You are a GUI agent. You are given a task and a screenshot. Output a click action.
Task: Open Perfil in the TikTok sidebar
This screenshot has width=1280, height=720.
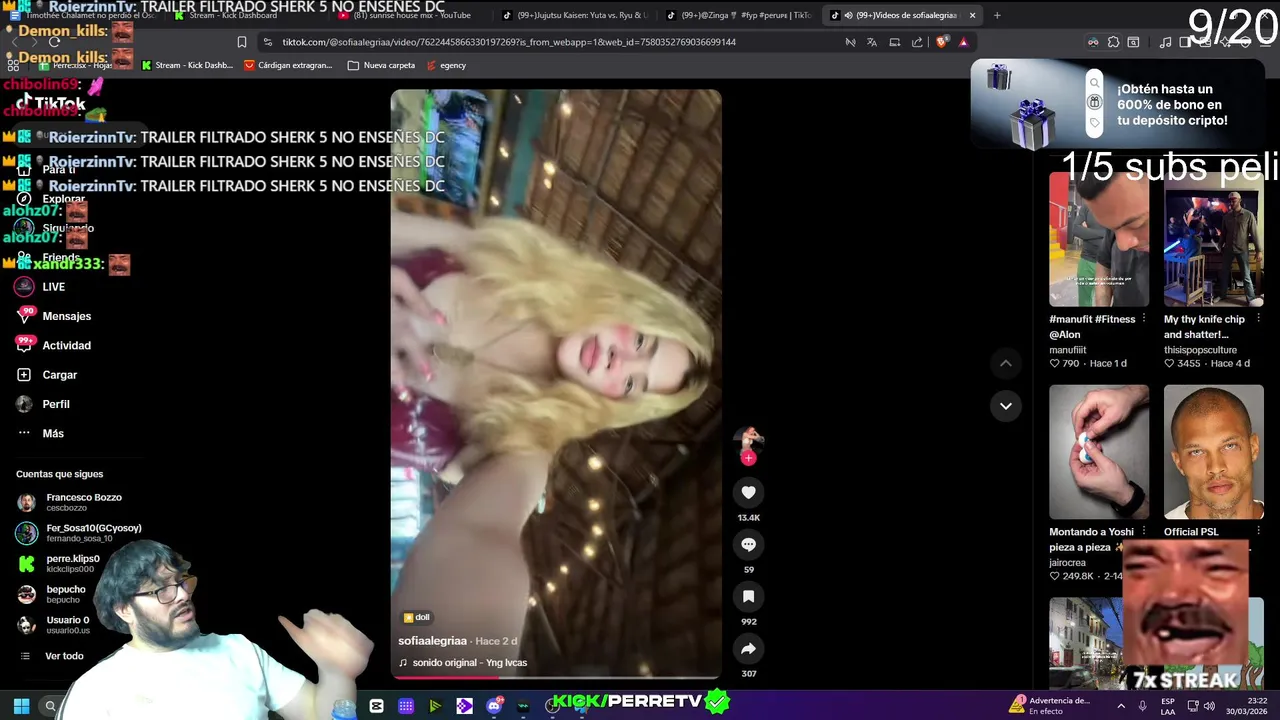pyautogui.click(x=43, y=404)
